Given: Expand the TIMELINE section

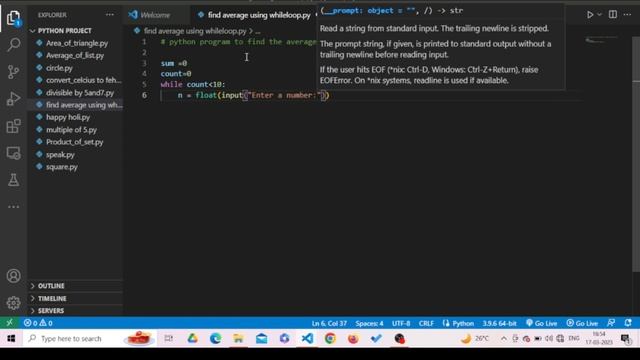Looking at the screenshot, I should 52,298.
